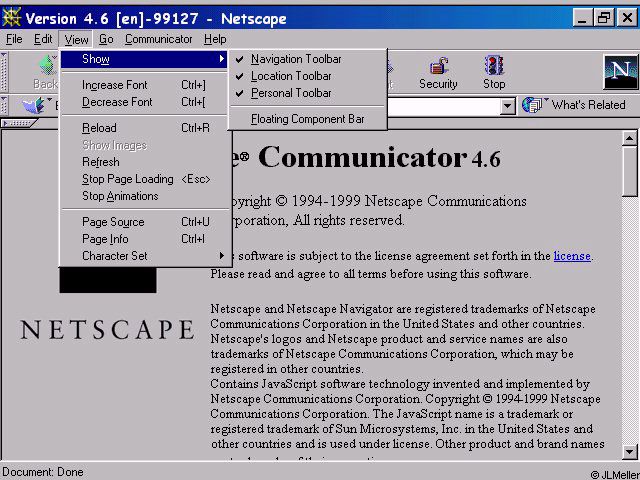Click the Document: Done status text
The height and width of the screenshot is (480, 640).
[x=43, y=472]
